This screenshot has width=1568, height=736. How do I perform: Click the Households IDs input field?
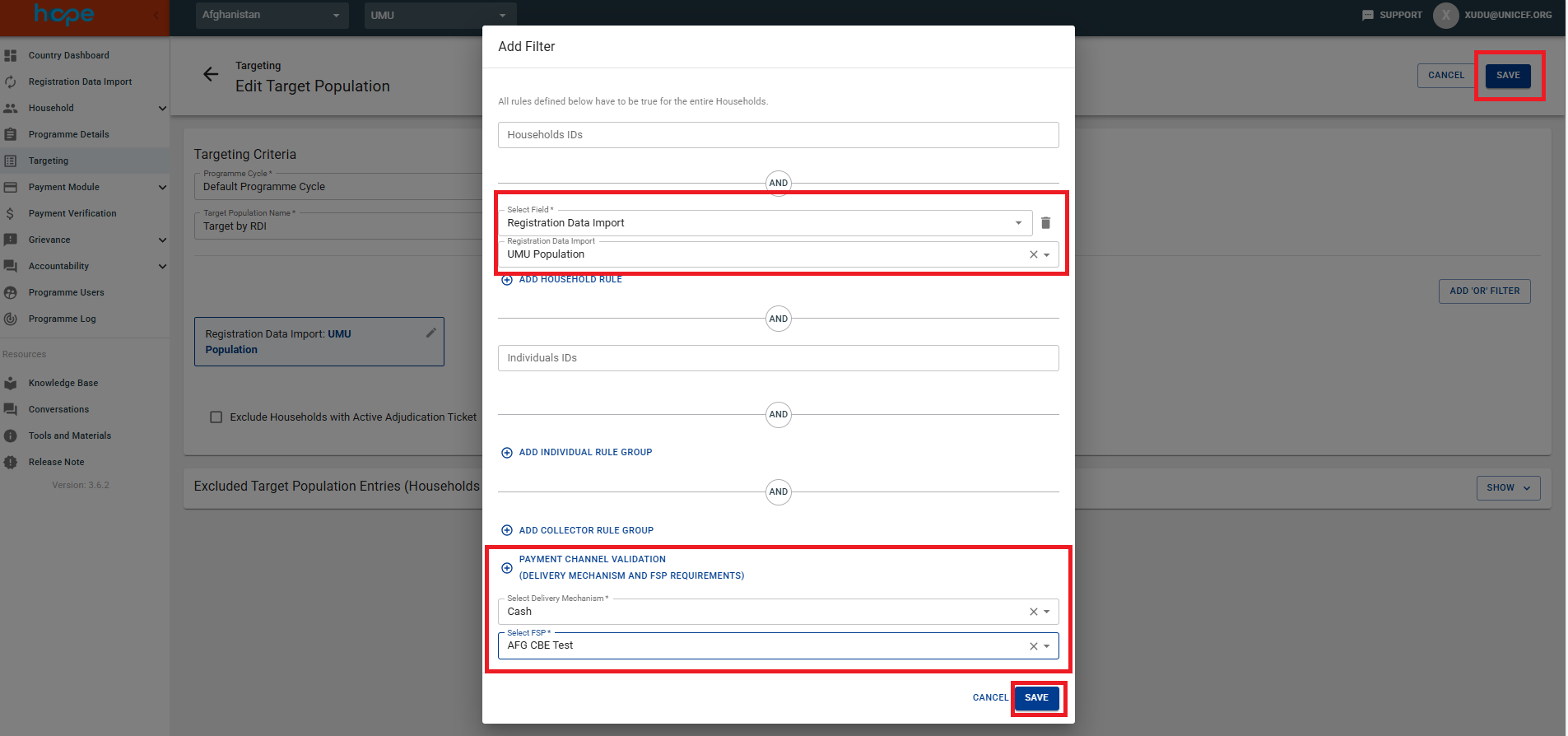[778, 135]
